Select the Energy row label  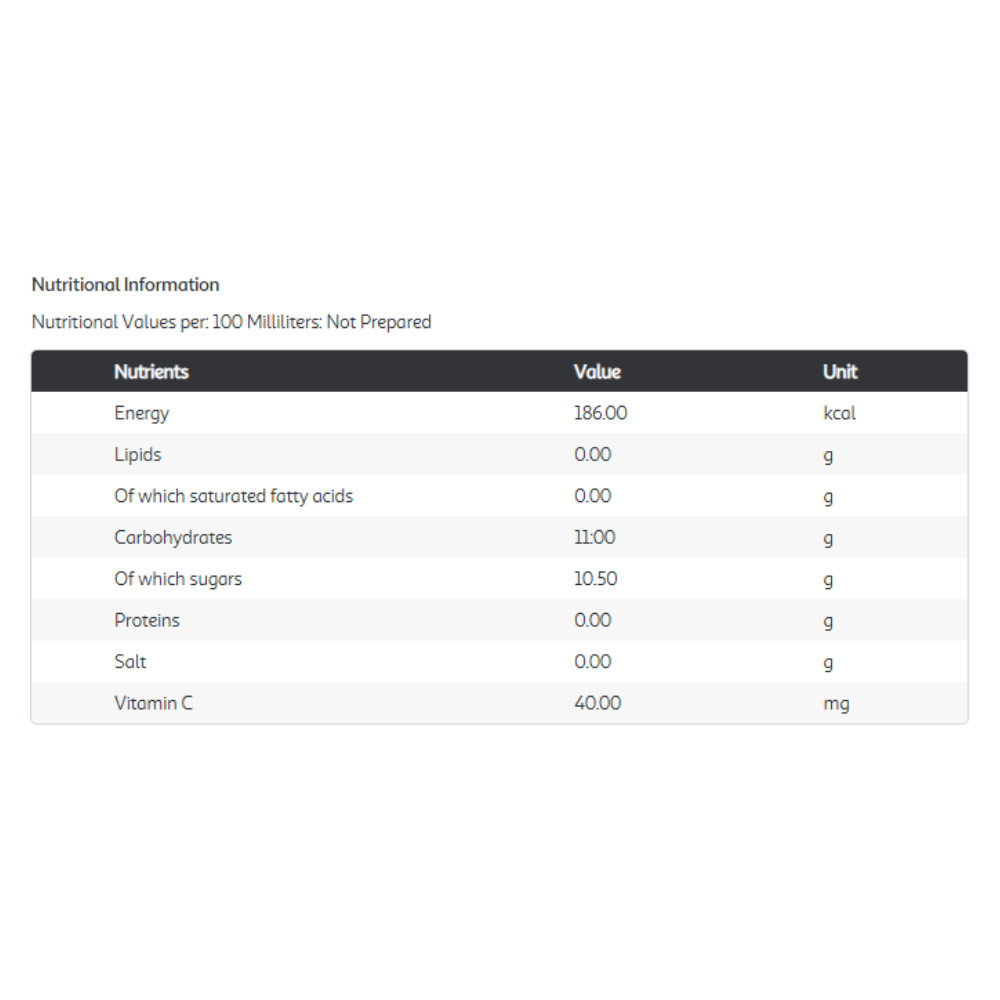point(142,413)
